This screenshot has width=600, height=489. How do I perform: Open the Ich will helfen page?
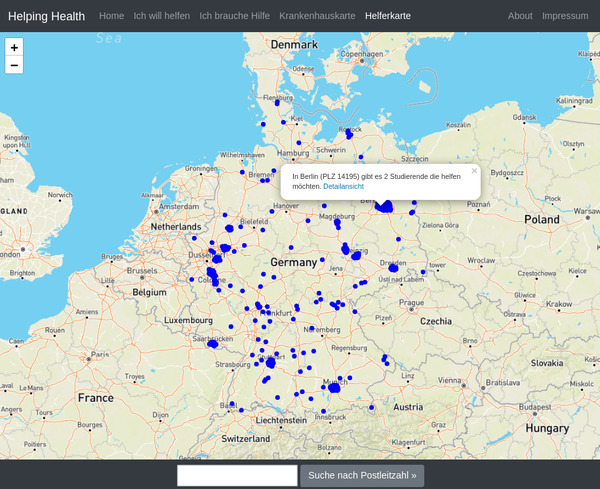[x=161, y=16]
